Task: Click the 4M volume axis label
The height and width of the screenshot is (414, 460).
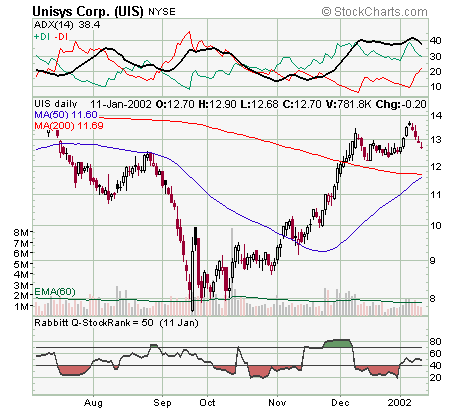Action: click(x=21, y=275)
